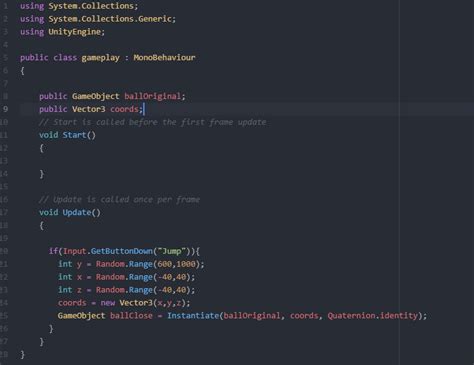Click 'void' keyword before Start()
This screenshot has width=474, height=365.
click(48, 135)
